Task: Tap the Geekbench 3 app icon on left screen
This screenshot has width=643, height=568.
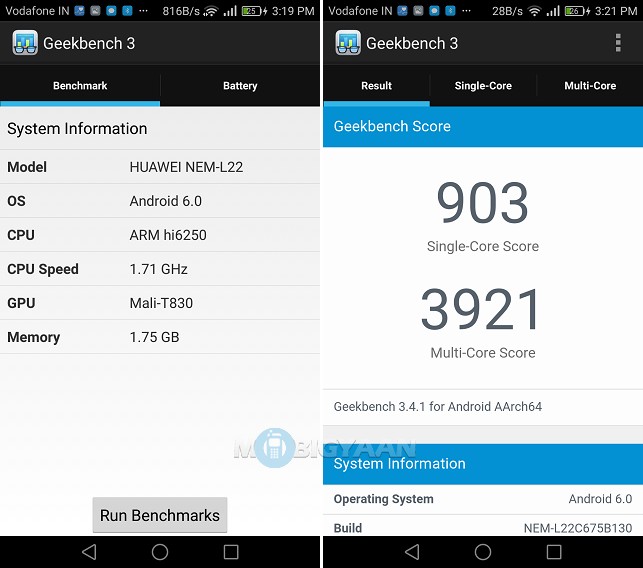Action: point(25,43)
